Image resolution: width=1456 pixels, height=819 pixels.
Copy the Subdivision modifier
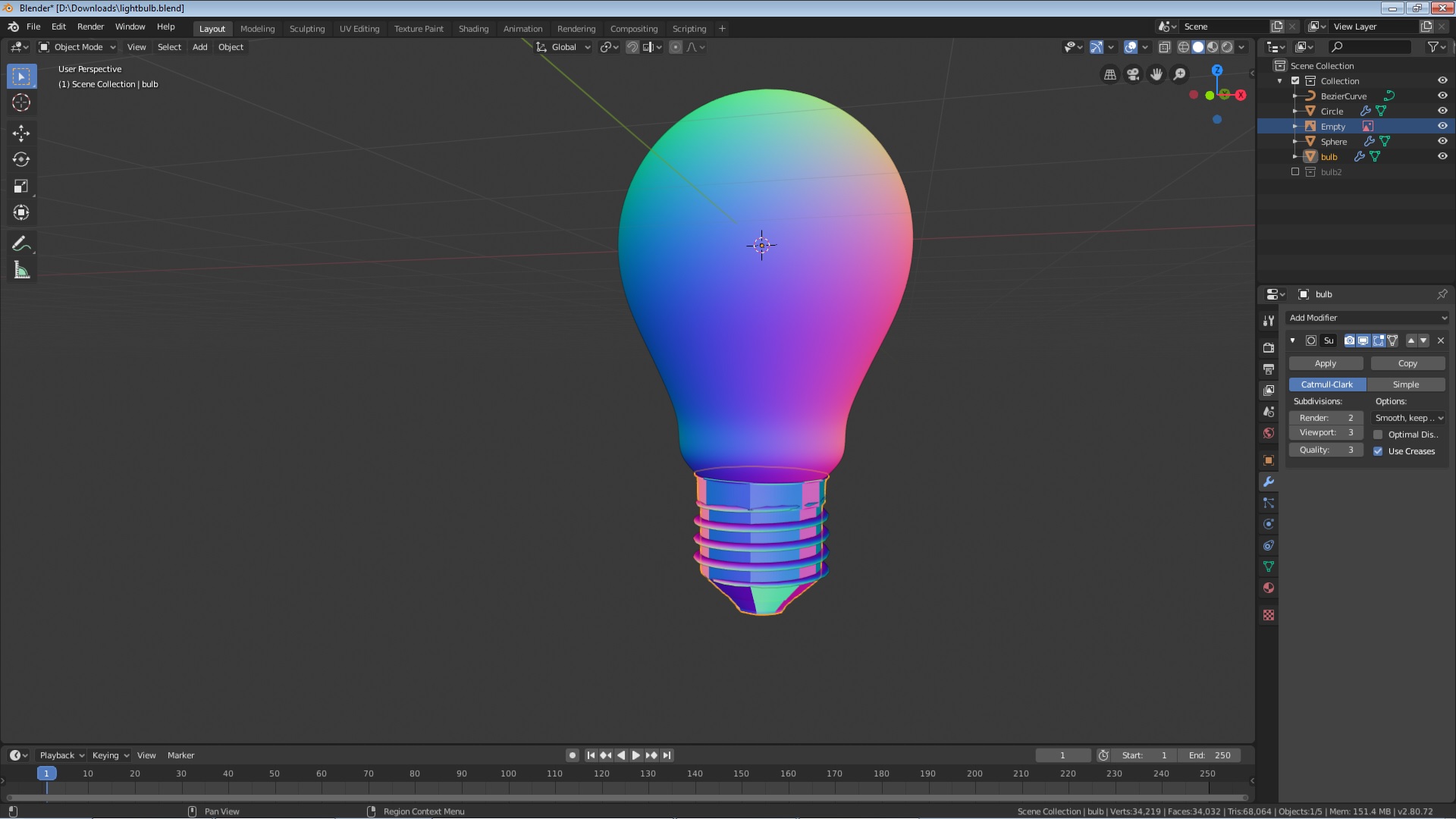pos(1407,364)
